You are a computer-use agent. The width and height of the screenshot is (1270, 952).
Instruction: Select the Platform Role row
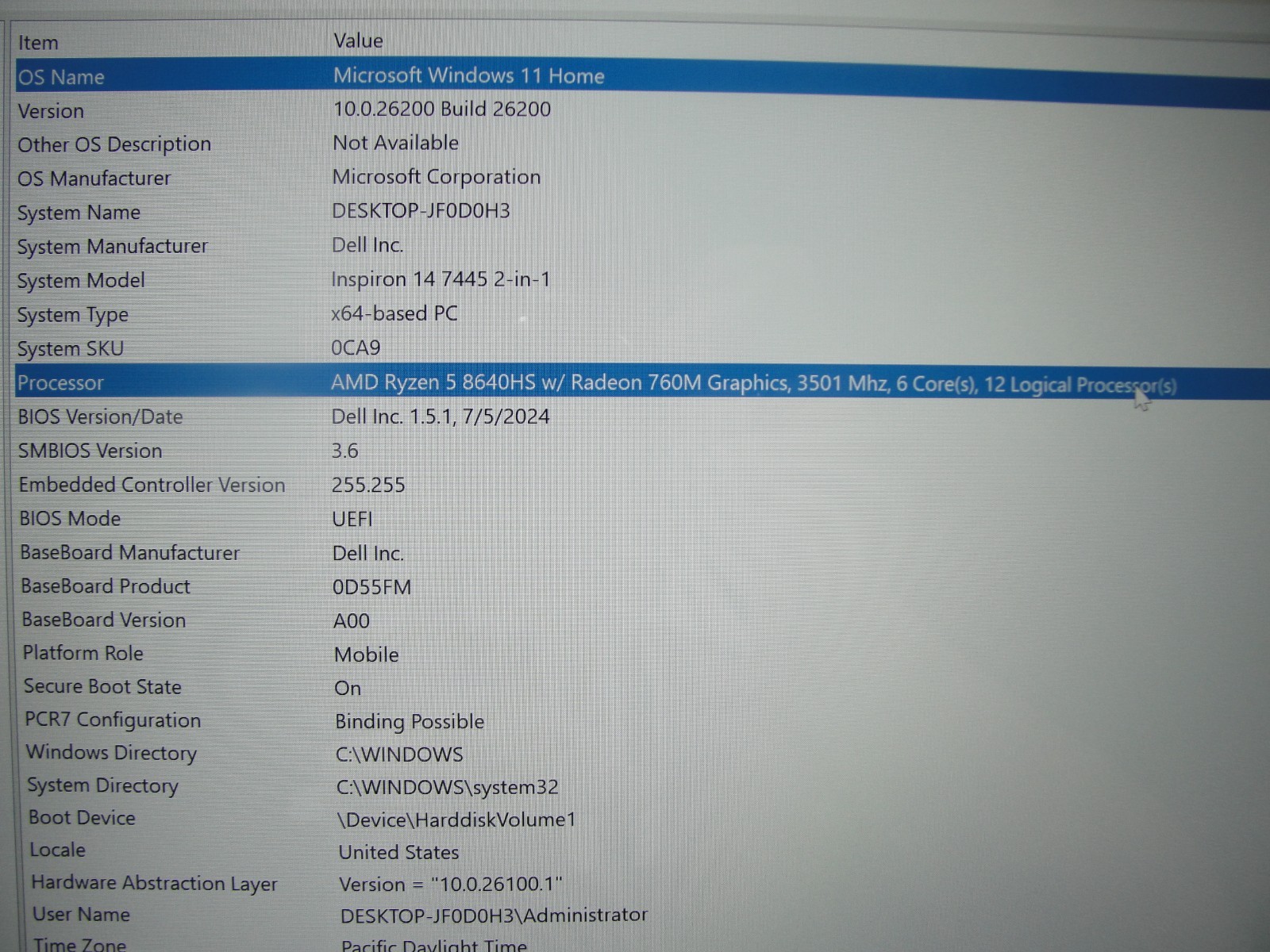83,653
